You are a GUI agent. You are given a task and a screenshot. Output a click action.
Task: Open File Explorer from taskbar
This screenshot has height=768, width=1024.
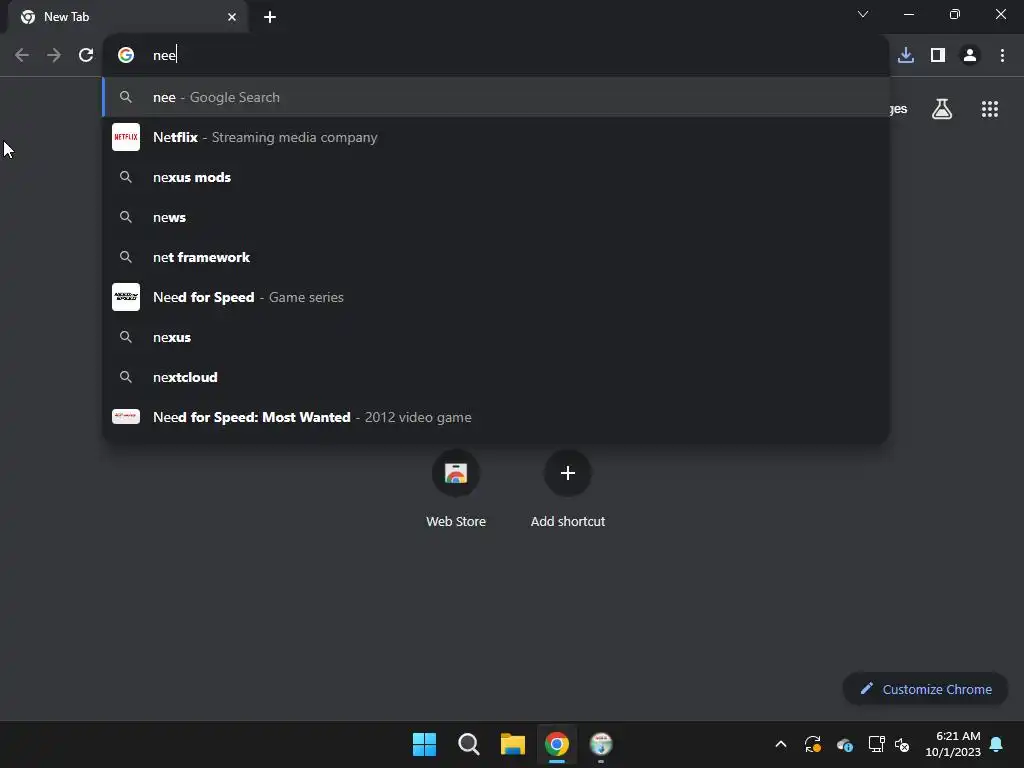tap(513, 744)
